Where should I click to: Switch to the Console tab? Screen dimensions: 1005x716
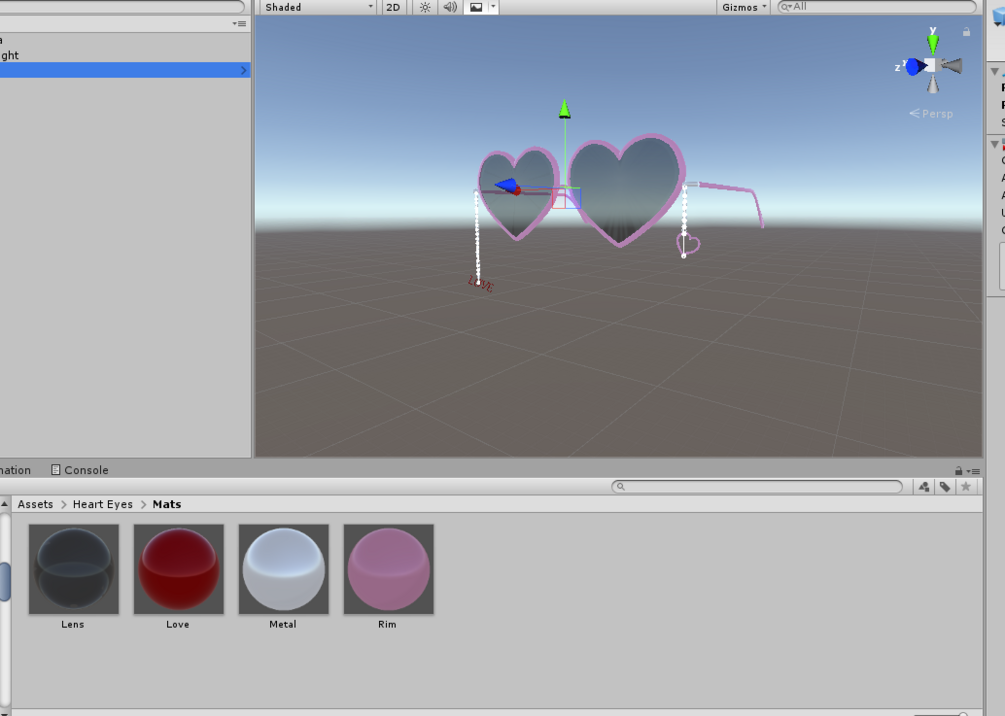[80, 470]
